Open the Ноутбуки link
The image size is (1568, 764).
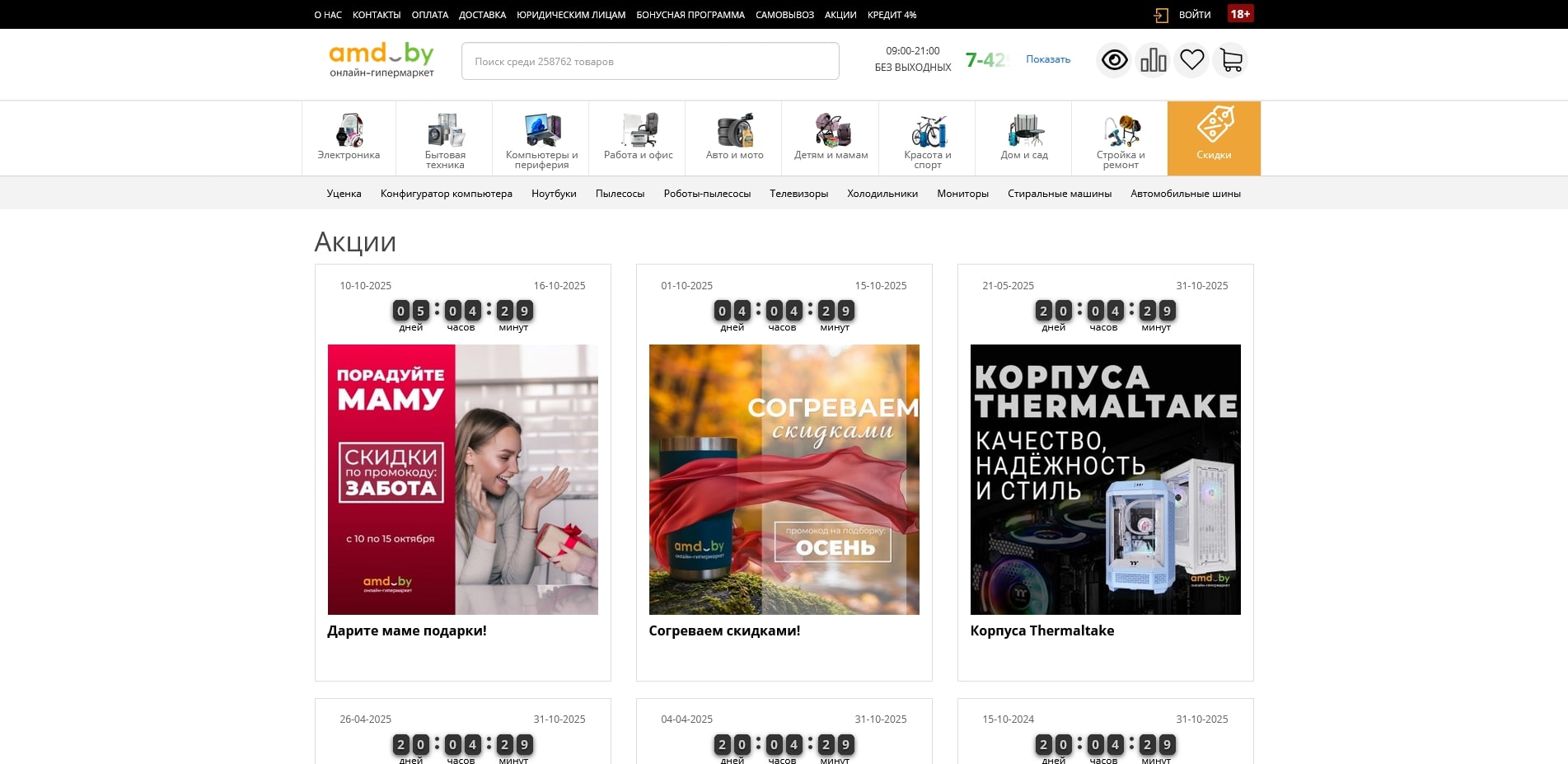[553, 194]
